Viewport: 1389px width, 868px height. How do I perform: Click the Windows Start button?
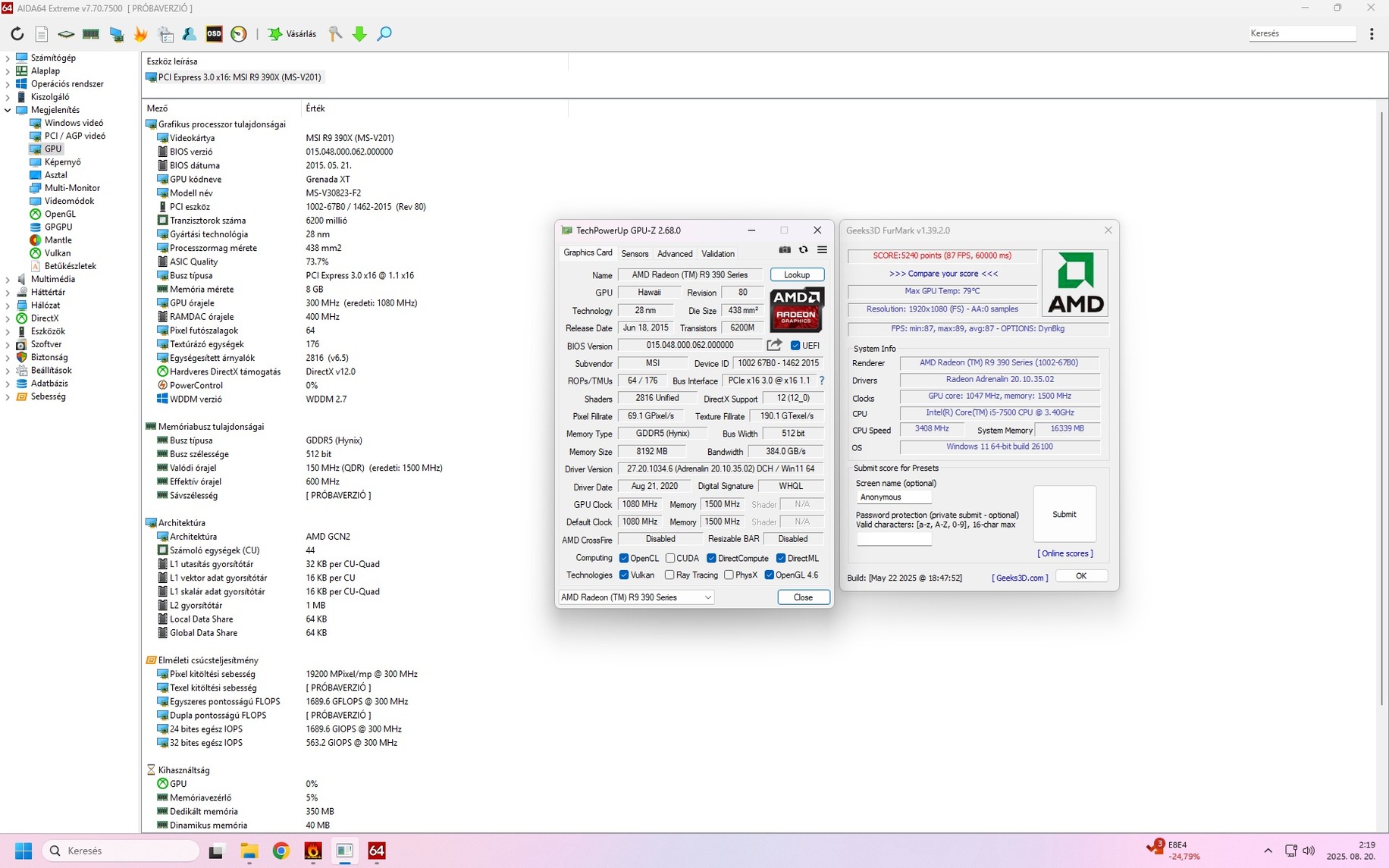point(24,851)
